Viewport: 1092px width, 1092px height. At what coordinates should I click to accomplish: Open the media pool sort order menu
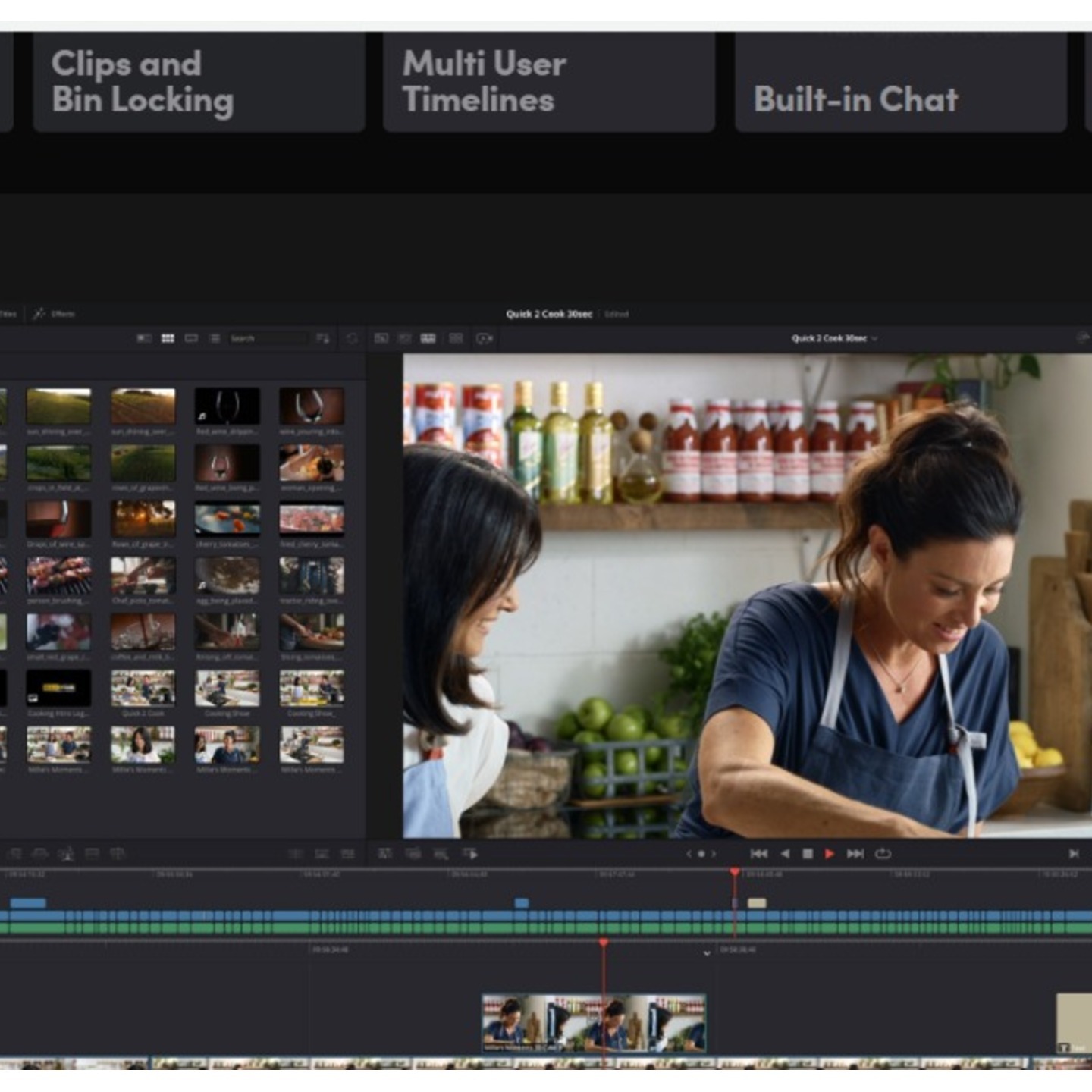[323, 338]
